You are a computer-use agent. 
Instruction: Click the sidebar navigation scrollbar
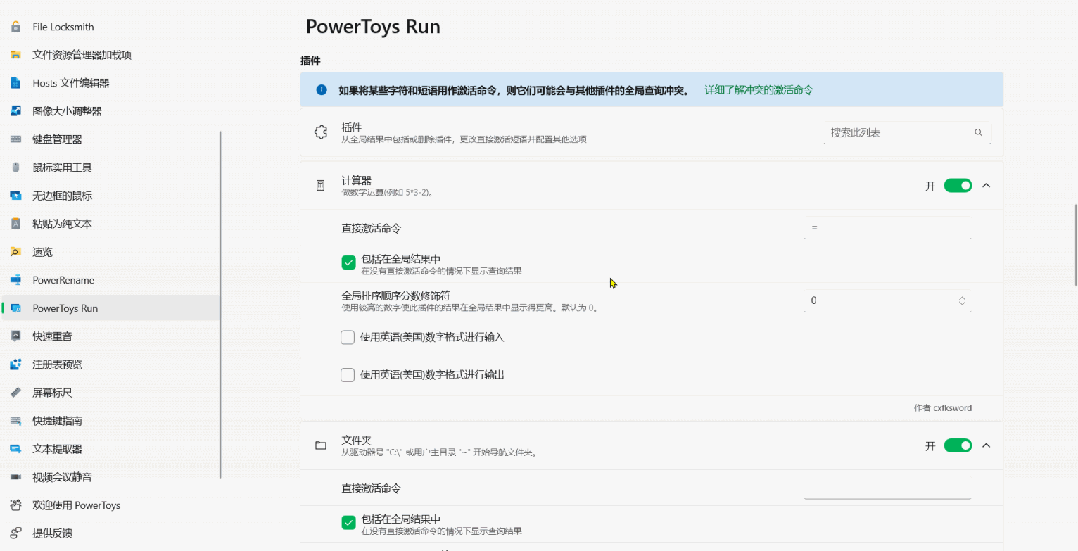[221, 305]
